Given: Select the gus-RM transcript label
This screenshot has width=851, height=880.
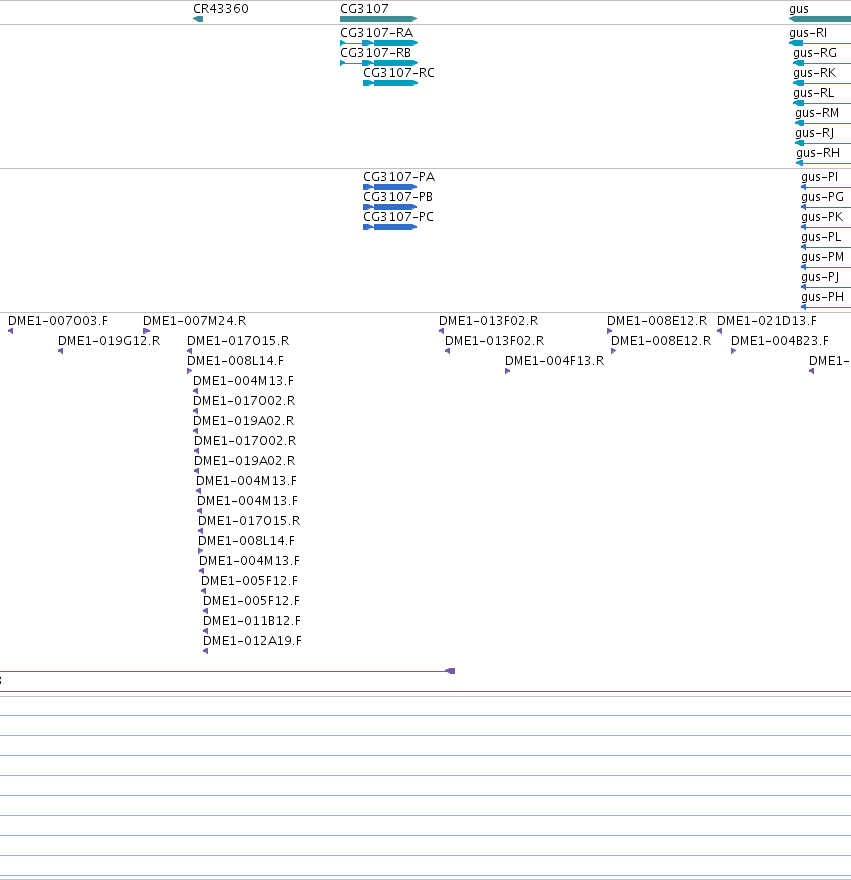Looking at the screenshot, I should click(x=817, y=113).
